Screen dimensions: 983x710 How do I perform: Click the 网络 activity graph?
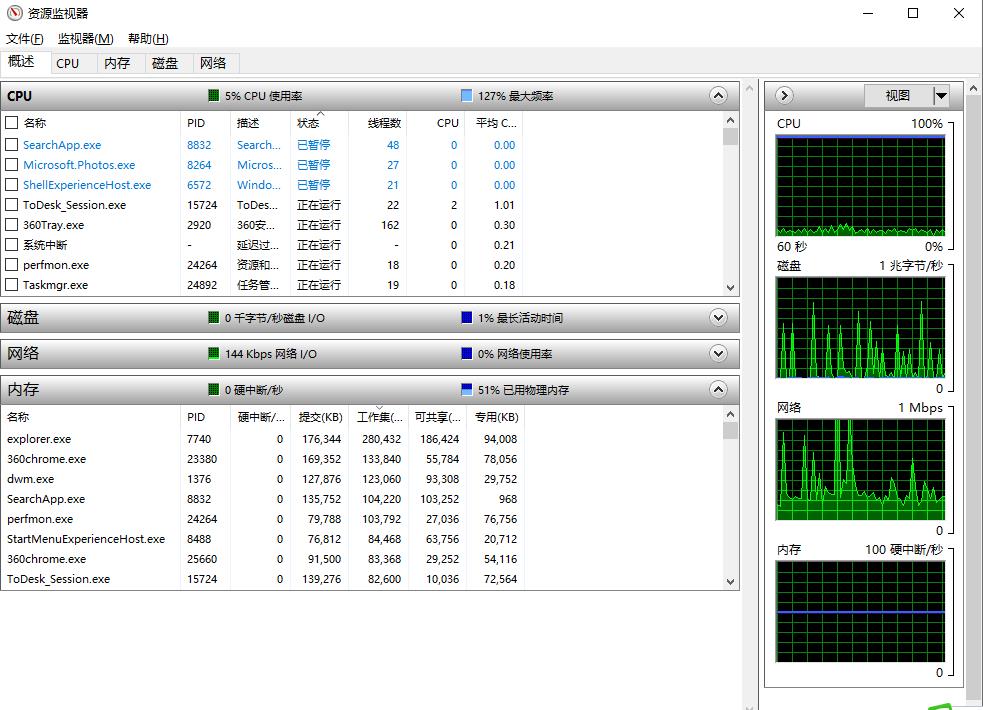tap(860, 470)
